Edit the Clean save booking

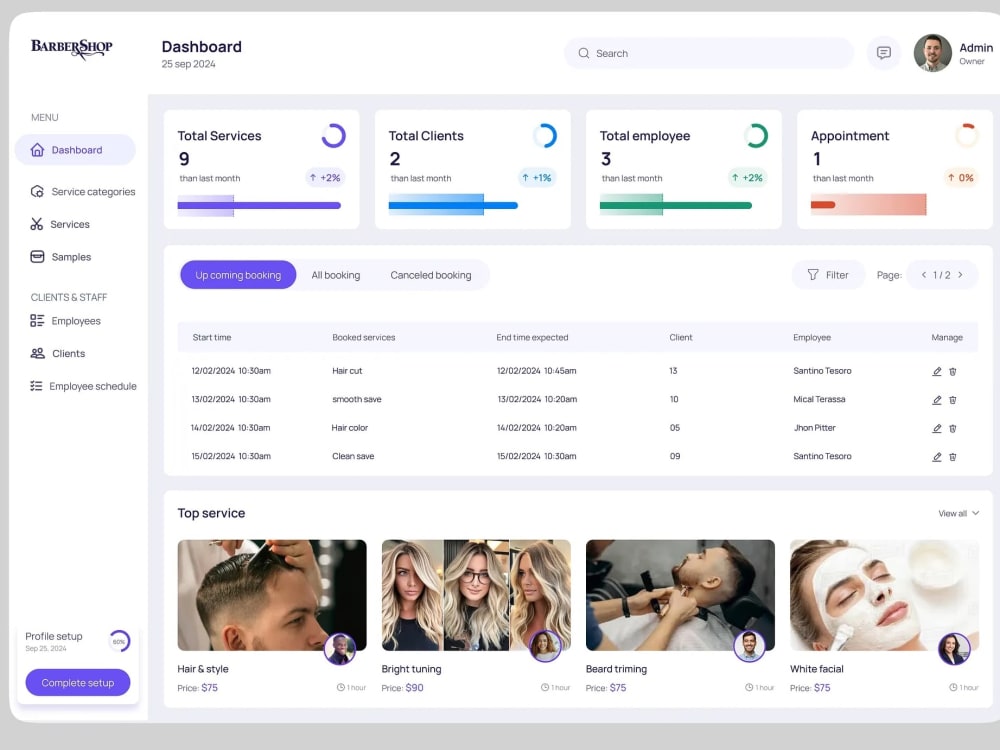[x=936, y=457]
